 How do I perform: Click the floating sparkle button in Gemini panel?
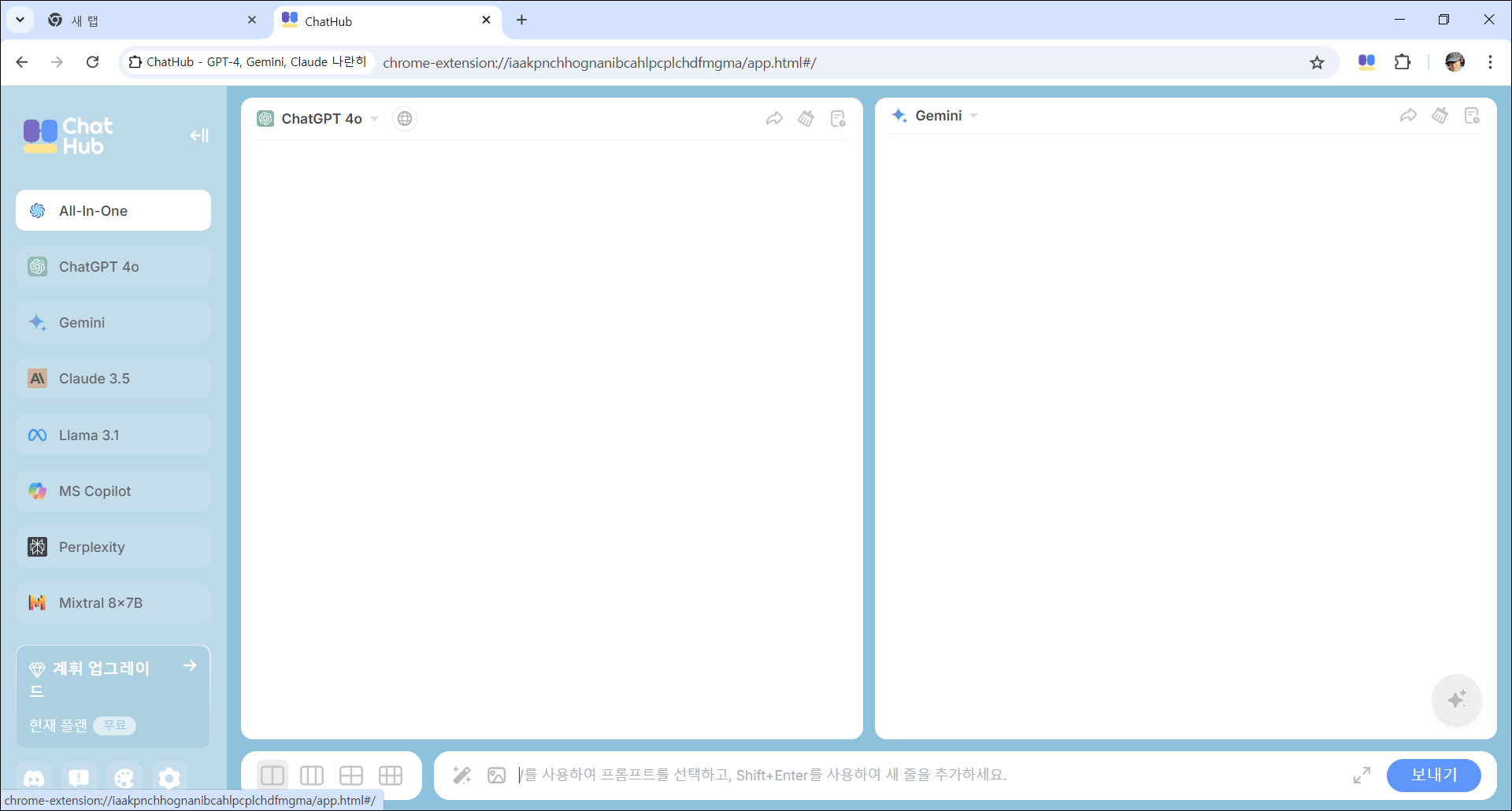click(1457, 699)
